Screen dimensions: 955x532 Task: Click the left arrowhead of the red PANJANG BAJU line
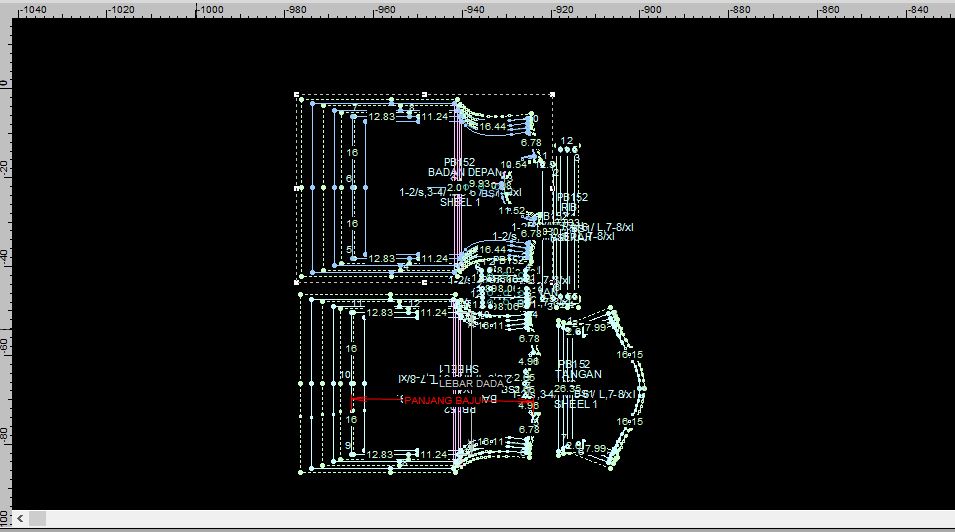click(x=354, y=400)
